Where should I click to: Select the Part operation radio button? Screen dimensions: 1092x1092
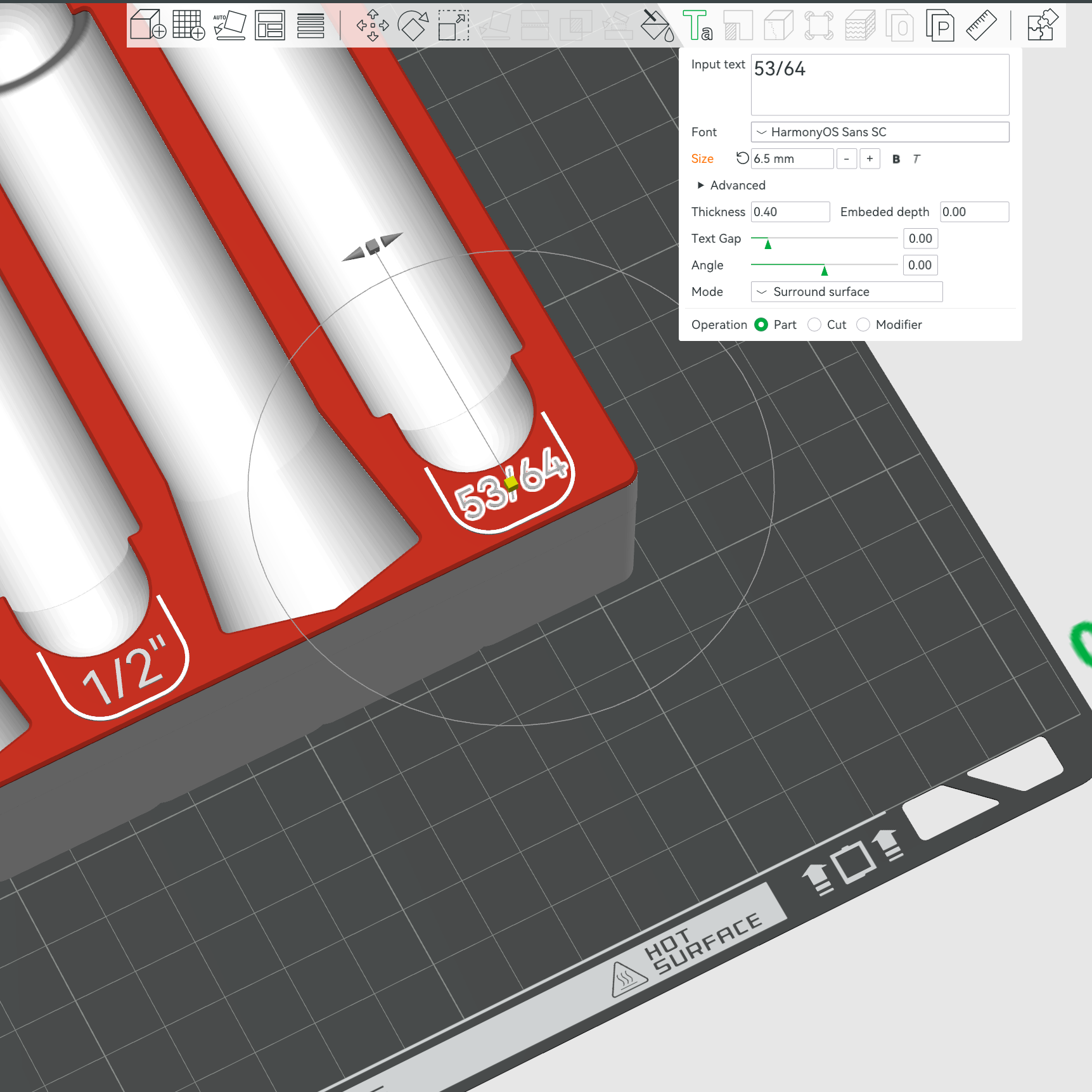tap(761, 324)
